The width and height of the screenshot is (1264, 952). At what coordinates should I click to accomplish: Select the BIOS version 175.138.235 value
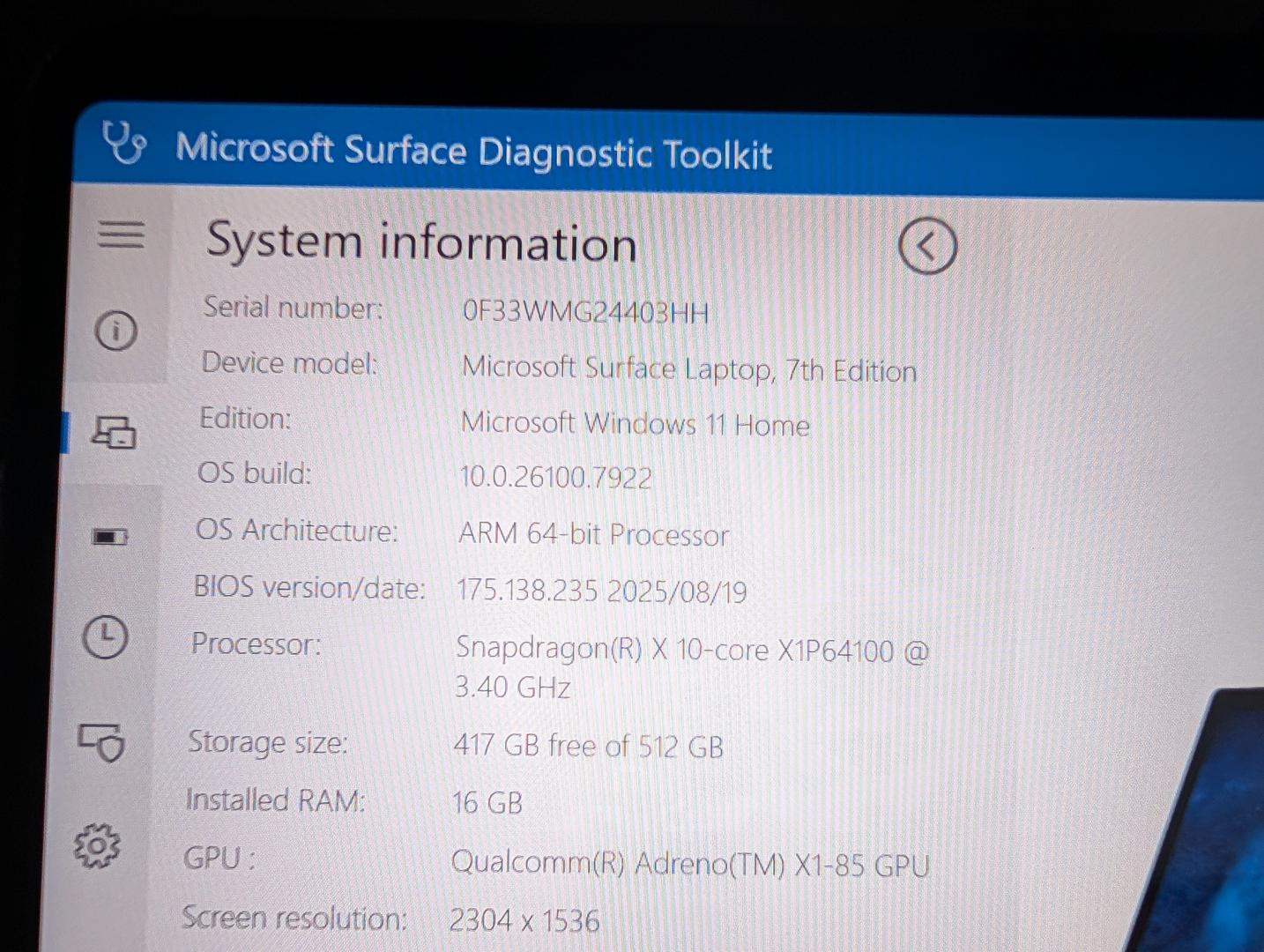tap(527, 590)
